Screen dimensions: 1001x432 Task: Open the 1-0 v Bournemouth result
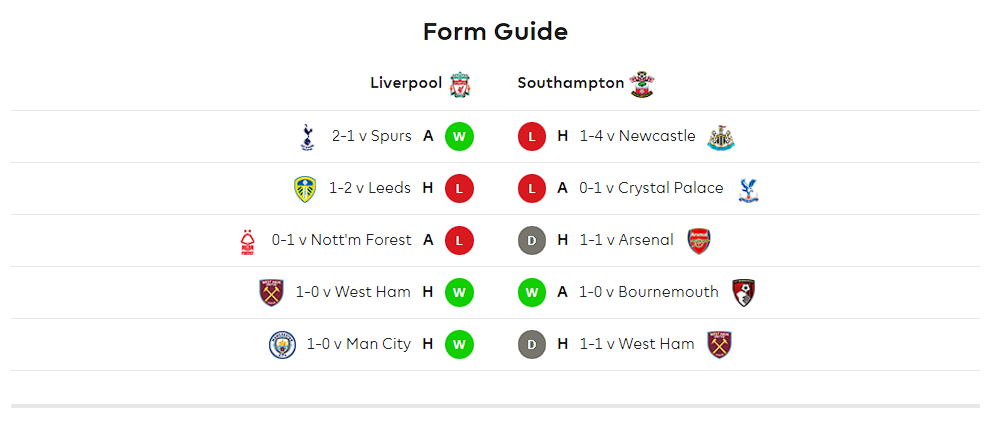click(x=649, y=292)
